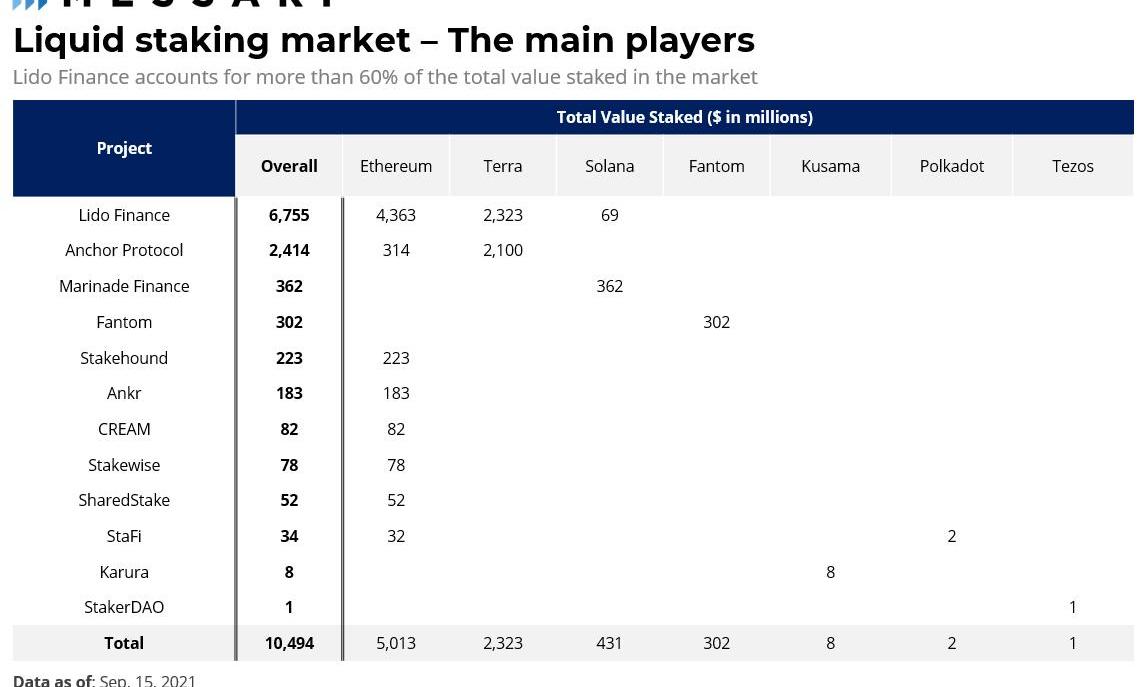
Task: Click the Solana column header
Action: [x=609, y=166]
